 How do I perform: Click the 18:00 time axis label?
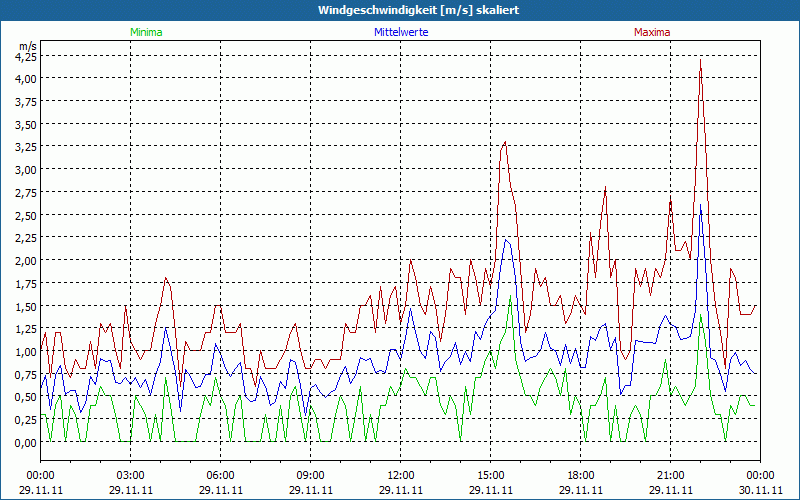581,476
